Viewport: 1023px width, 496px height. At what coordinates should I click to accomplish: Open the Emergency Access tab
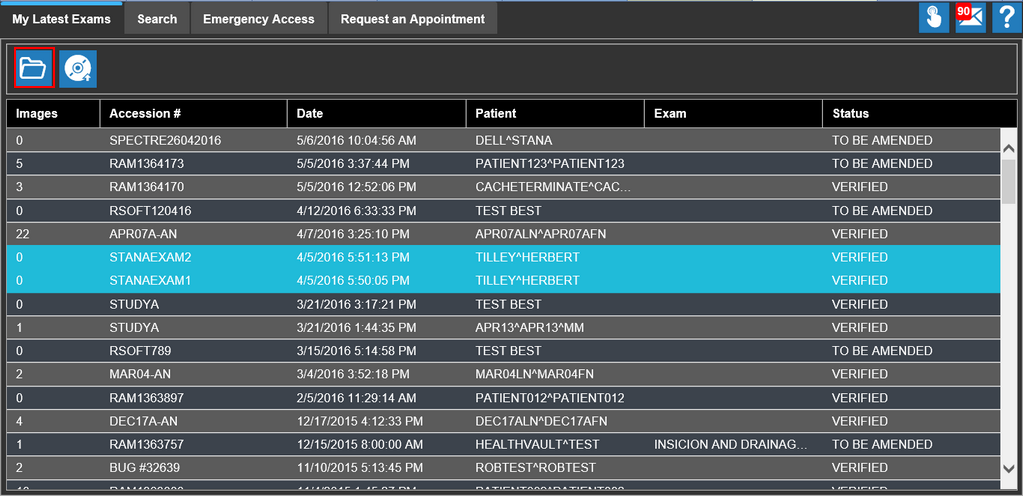(258, 19)
